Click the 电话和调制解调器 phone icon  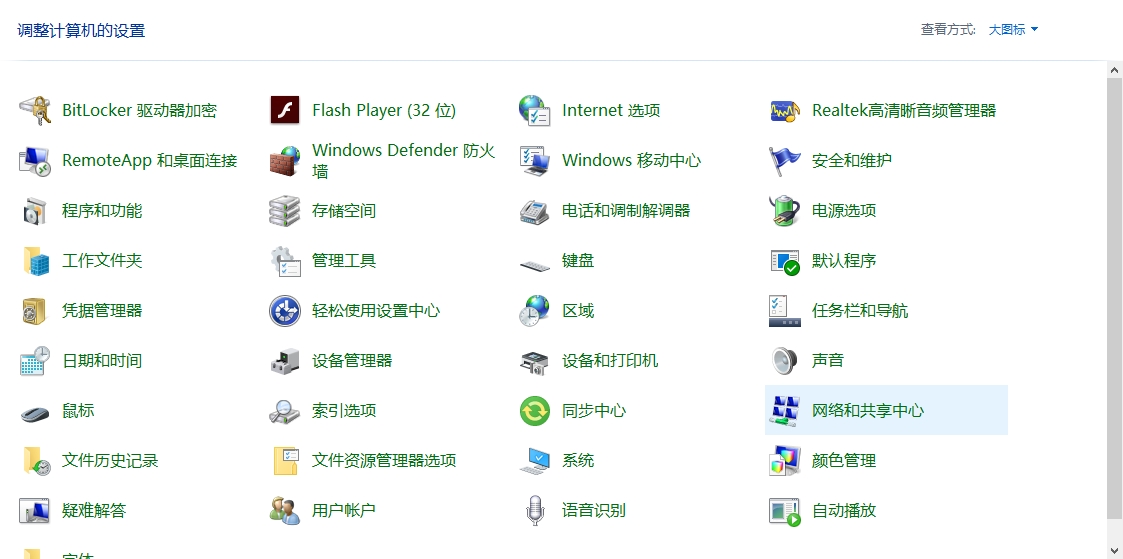[x=534, y=210]
